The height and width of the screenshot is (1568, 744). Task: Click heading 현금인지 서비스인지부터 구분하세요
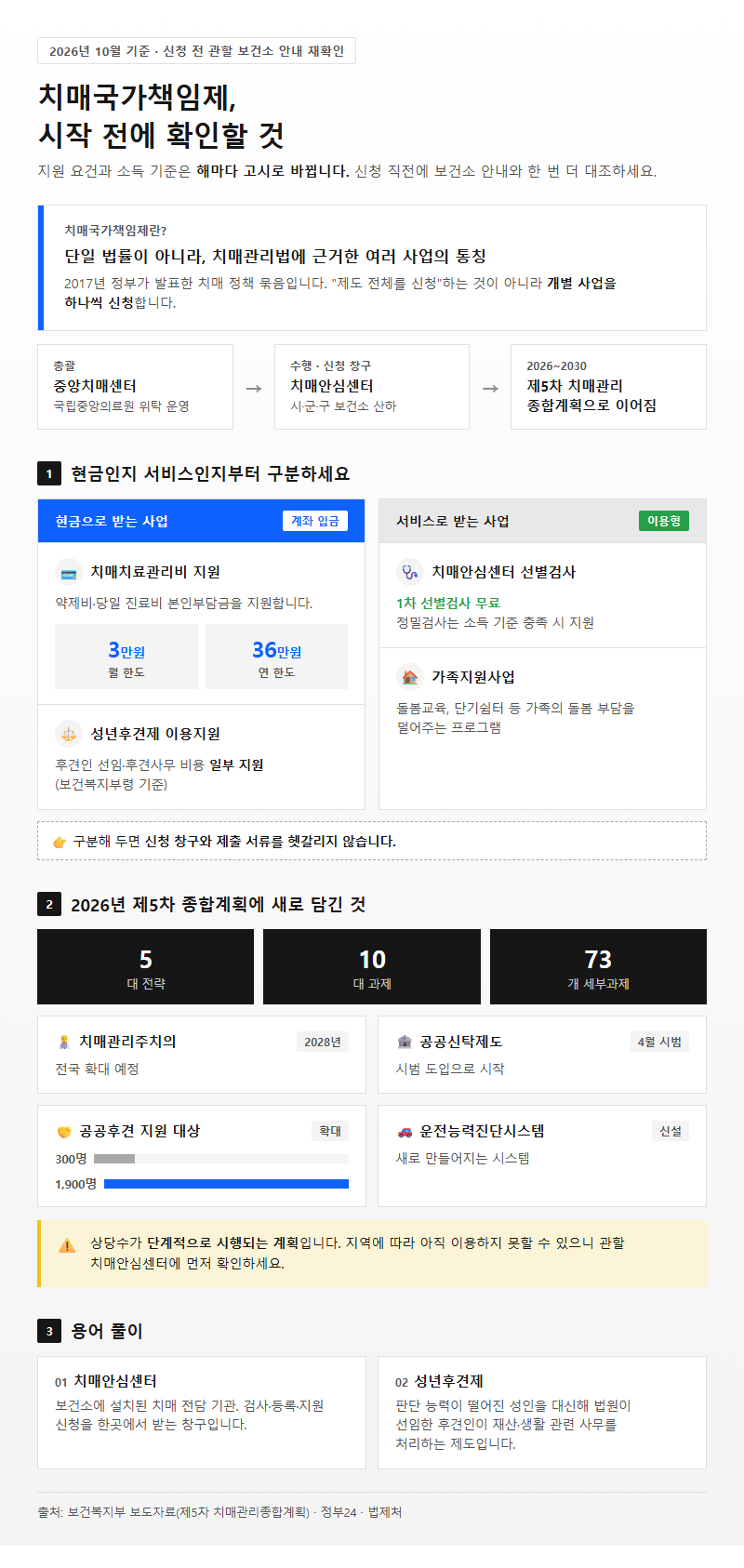point(210,473)
